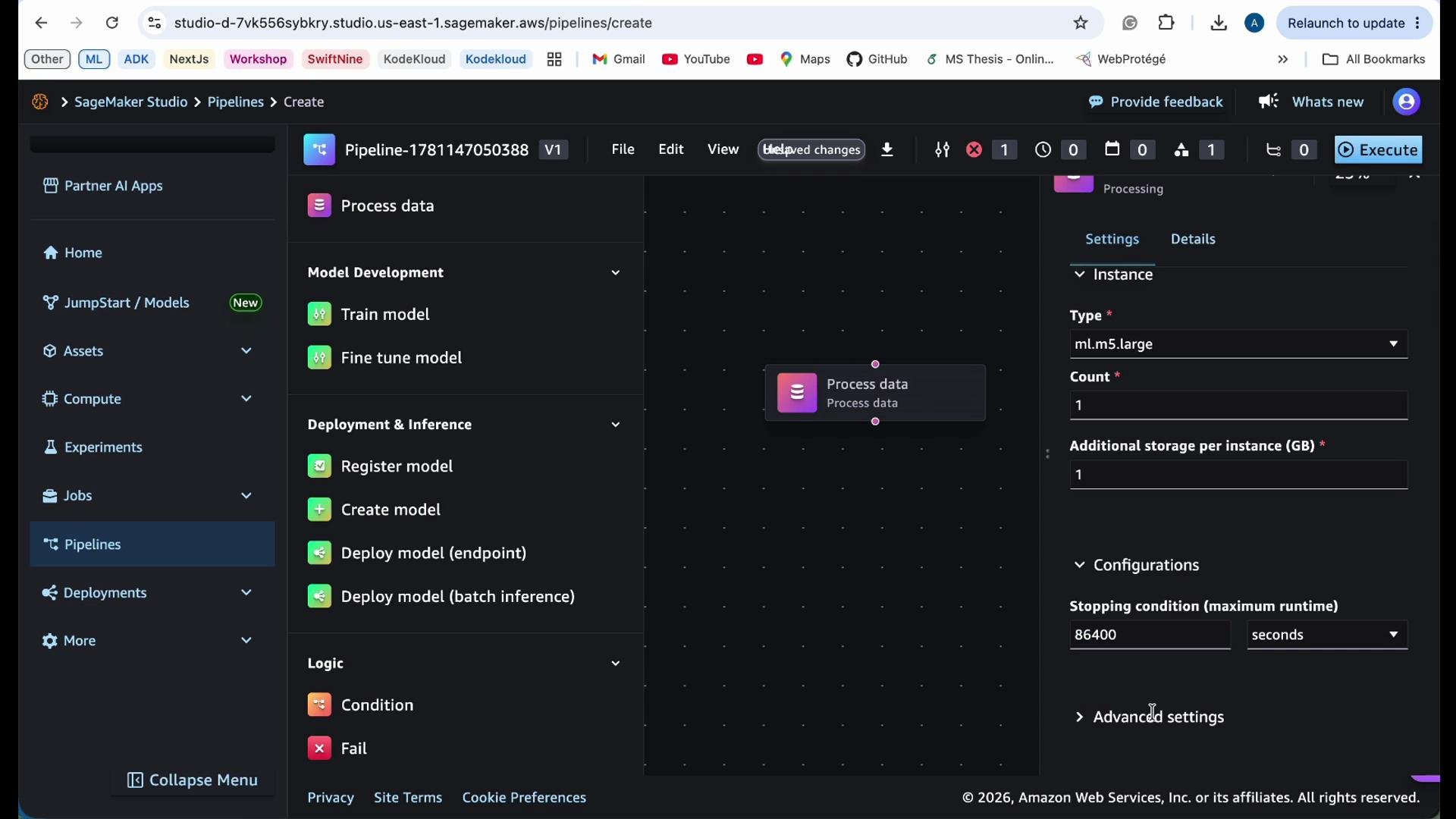Click the Count input field
The height and width of the screenshot is (819, 1456).
[x=1238, y=406]
